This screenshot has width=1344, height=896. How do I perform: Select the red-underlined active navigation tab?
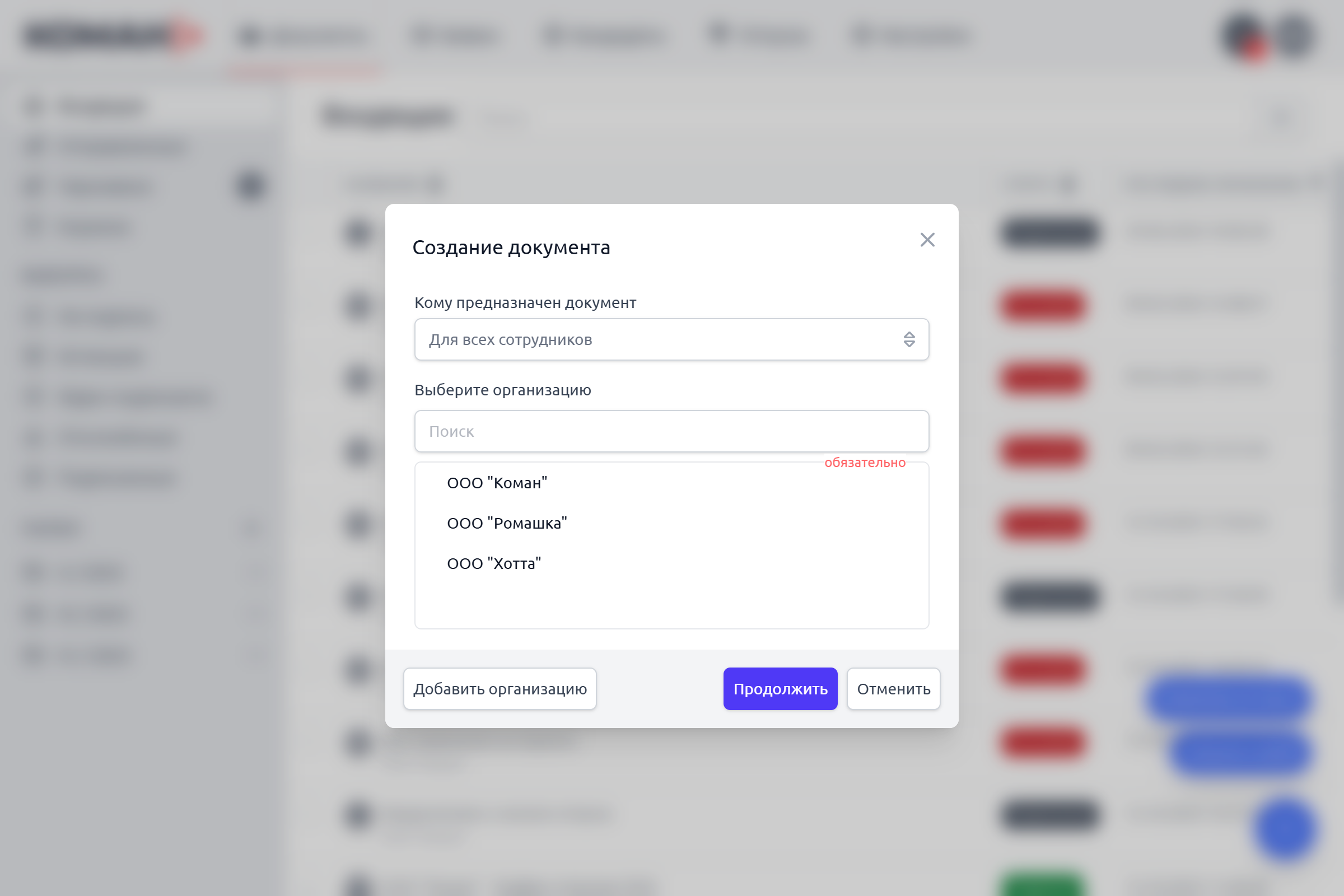pyautogui.click(x=305, y=36)
